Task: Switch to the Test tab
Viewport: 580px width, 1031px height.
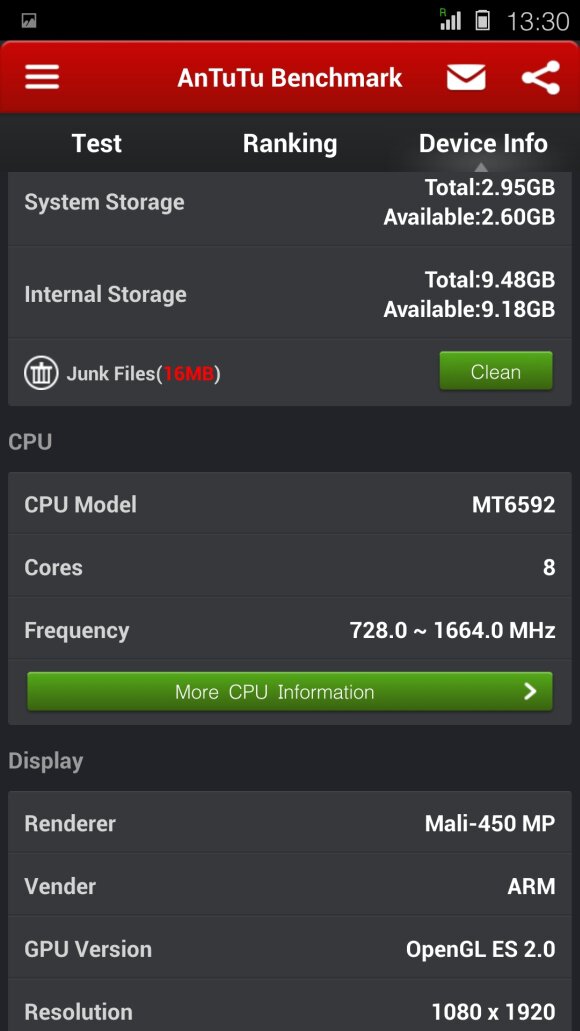Action: pyautogui.click(x=97, y=143)
